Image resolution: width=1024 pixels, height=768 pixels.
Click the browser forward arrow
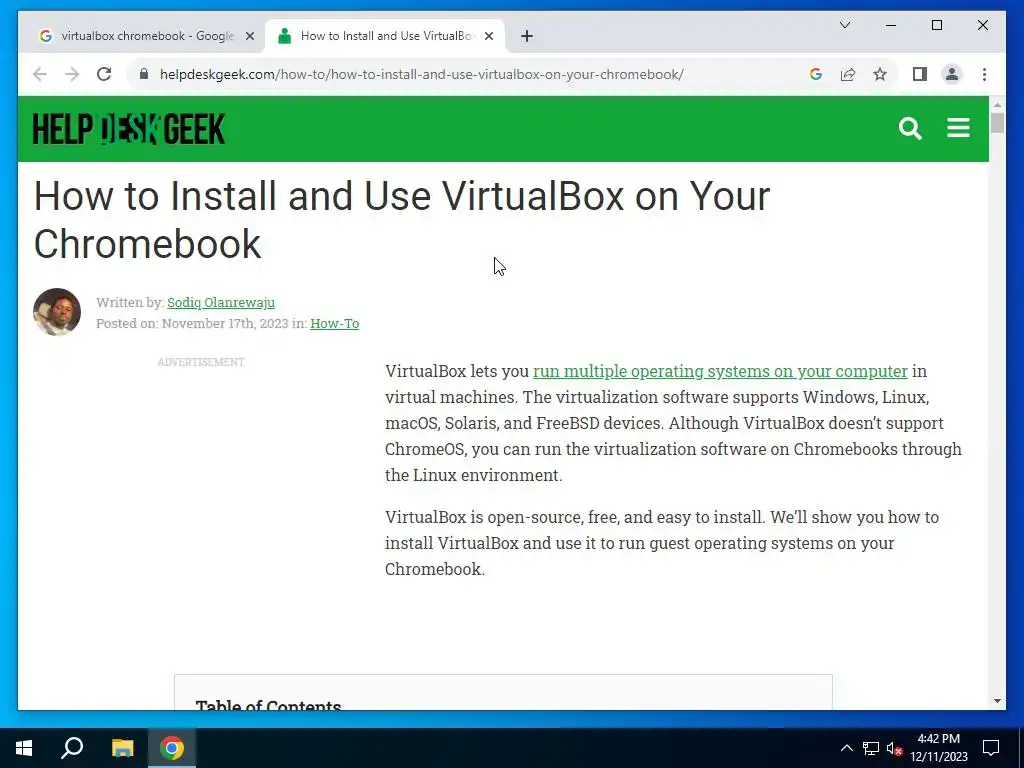[72, 74]
